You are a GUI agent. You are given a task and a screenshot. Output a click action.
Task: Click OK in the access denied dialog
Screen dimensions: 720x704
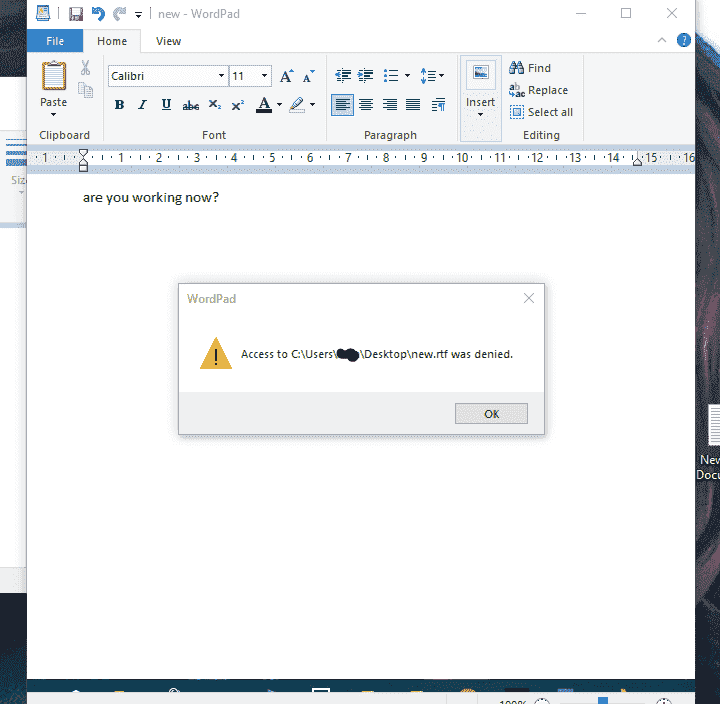click(491, 414)
